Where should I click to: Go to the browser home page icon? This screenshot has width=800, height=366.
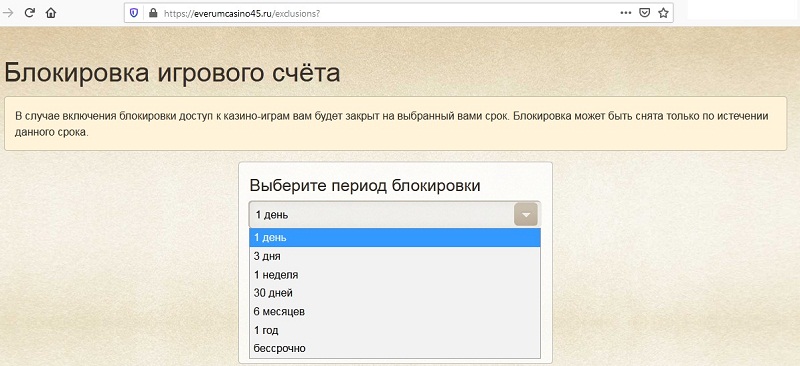[x=51, y=13]
